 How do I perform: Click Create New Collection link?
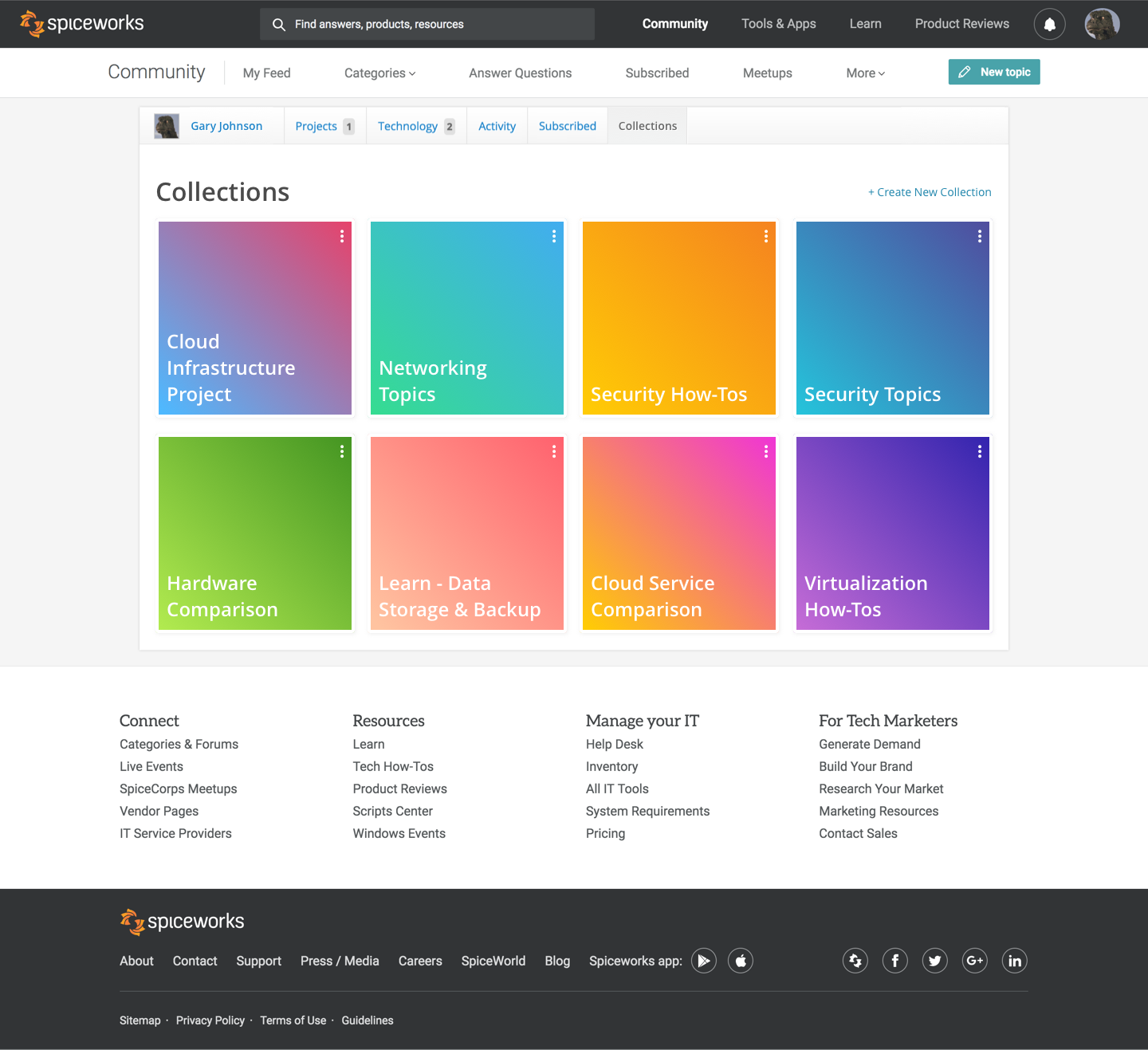[x=930, y=192]
